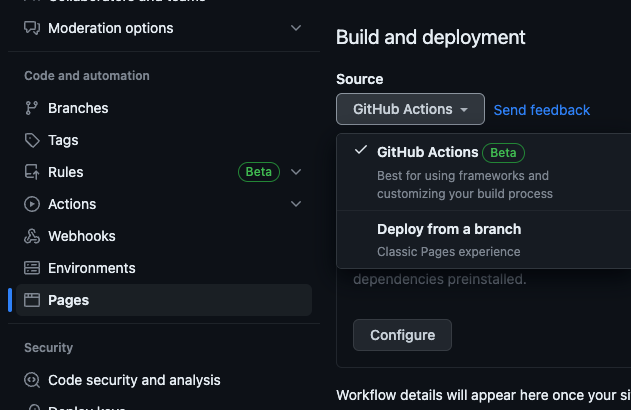The height and width of the screenshot is (410, 631).
Task: Click the Source label
Action: pos(360,79)
